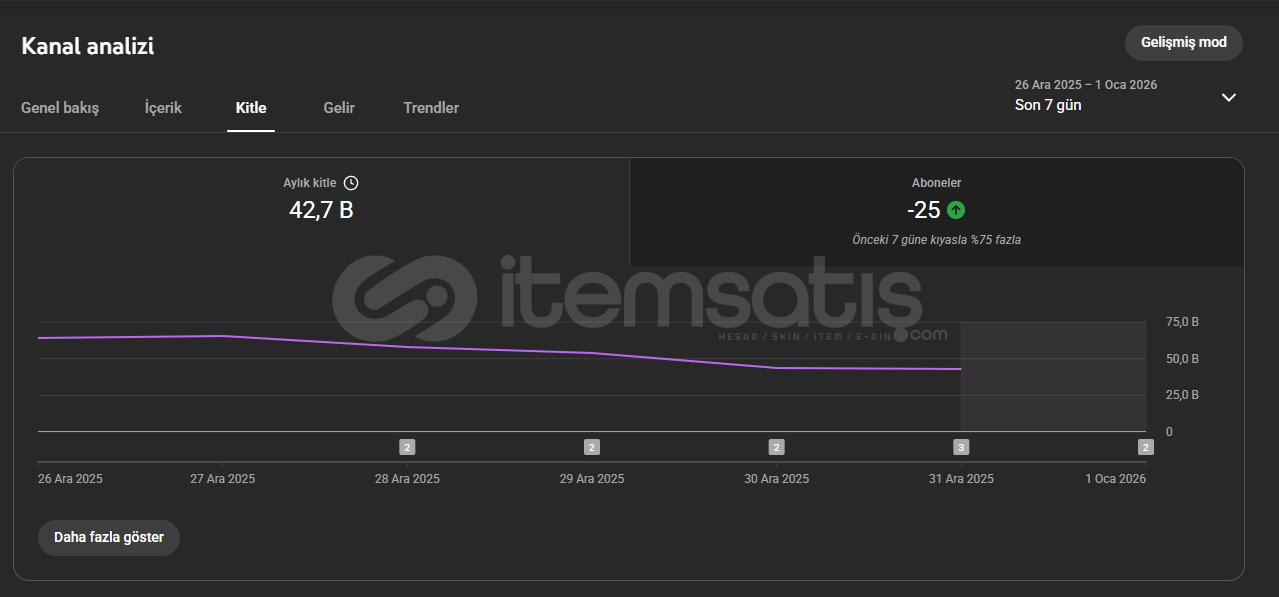
Task: Click the Gelişmiş mod button
Action: tap(1183, 43)
